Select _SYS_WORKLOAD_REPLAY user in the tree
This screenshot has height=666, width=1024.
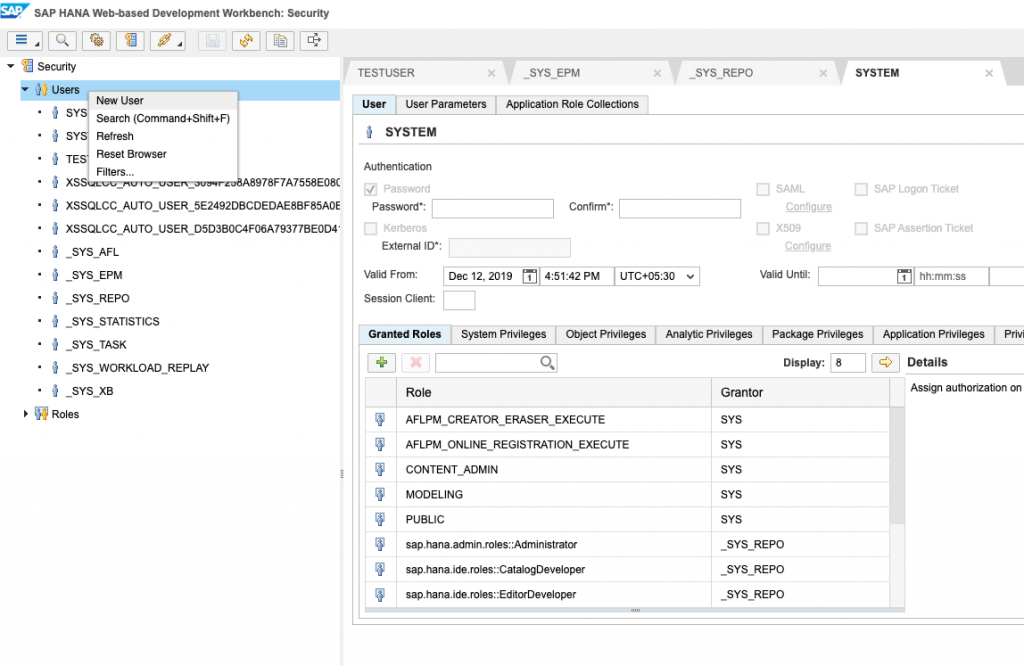pos(137,368)
